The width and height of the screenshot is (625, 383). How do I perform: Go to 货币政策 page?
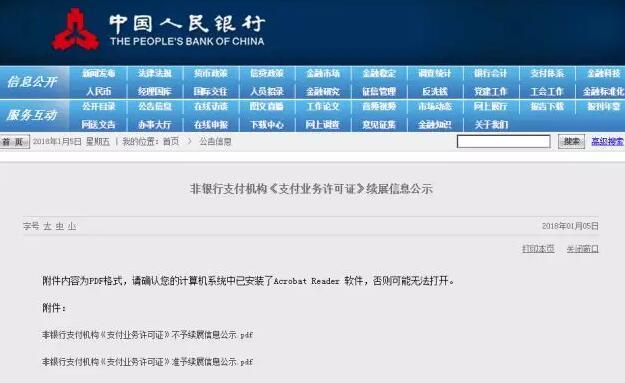tap(211, 73)
